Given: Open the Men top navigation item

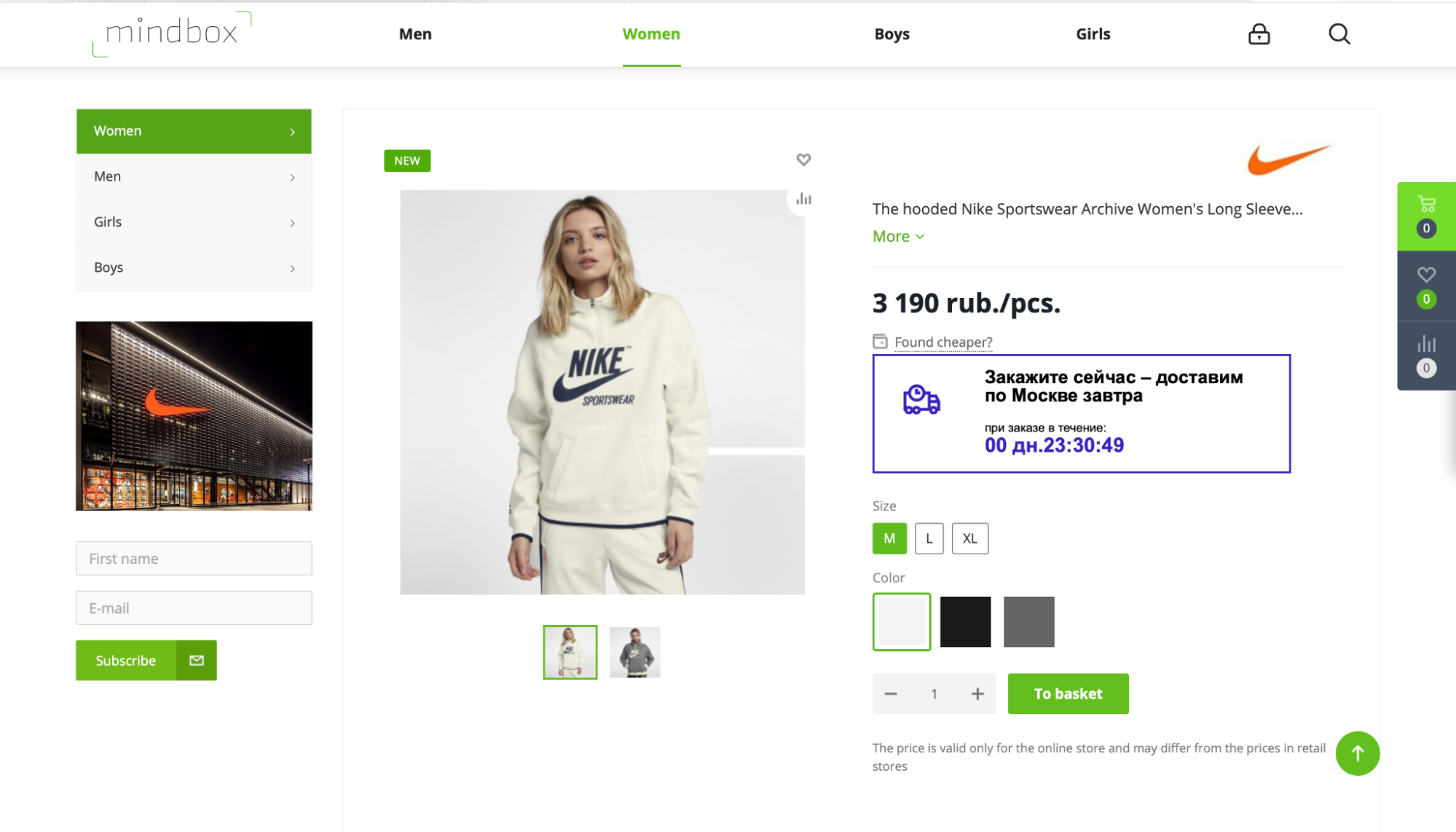Looking at the screenshot, I should [x=415, y=34].
